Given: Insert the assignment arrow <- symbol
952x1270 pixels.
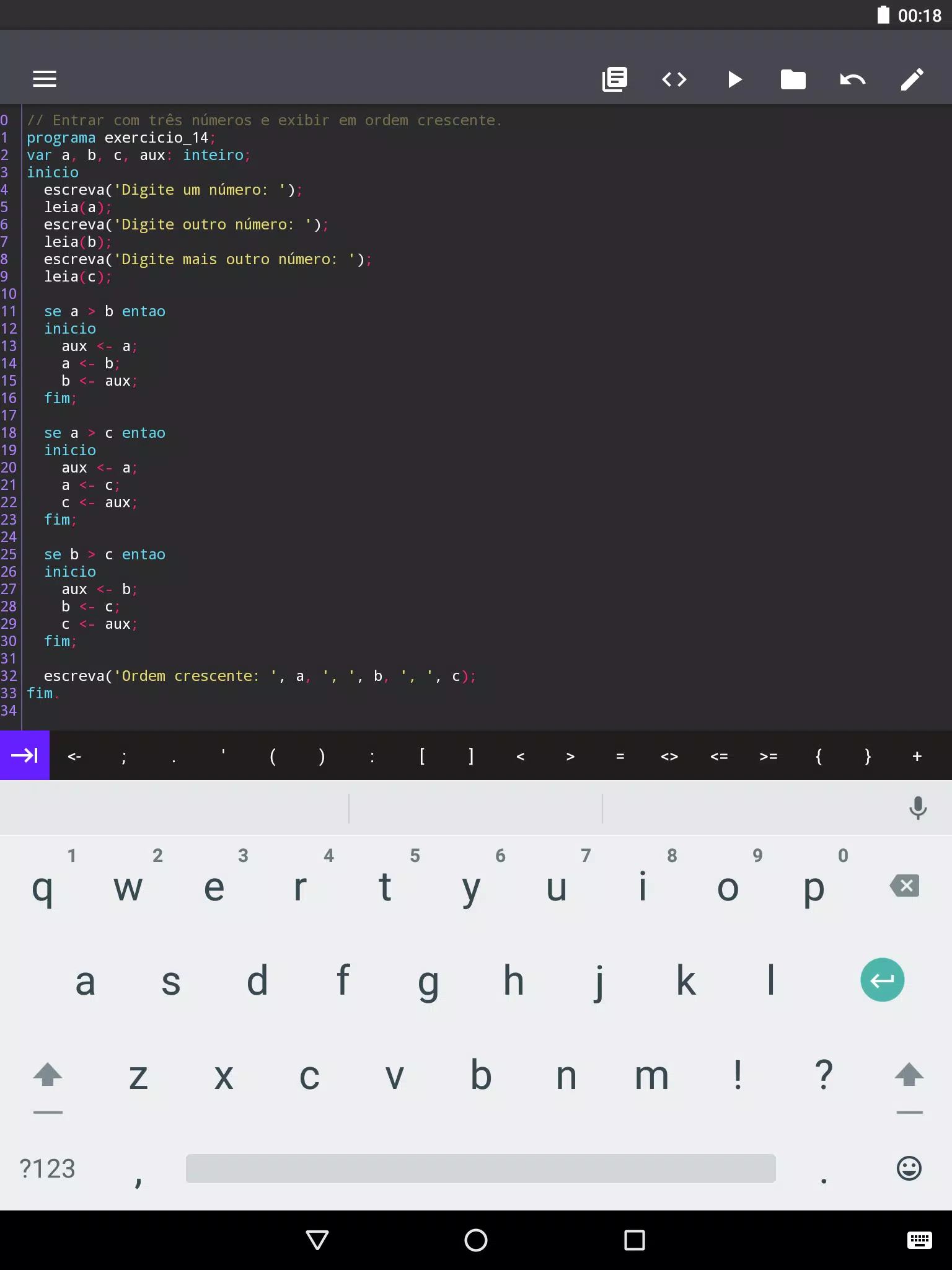Looking at the screenshot, I should 74,756.
